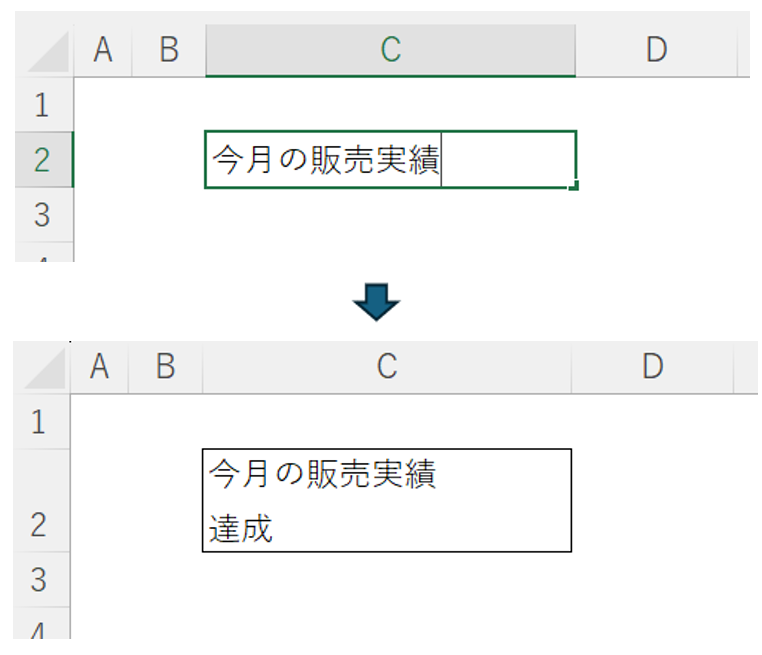The width and height of the screenshot is (762, 655).
Task: Click inside the cell being edited with 今月の販売実績
Action: pos(390,160)
